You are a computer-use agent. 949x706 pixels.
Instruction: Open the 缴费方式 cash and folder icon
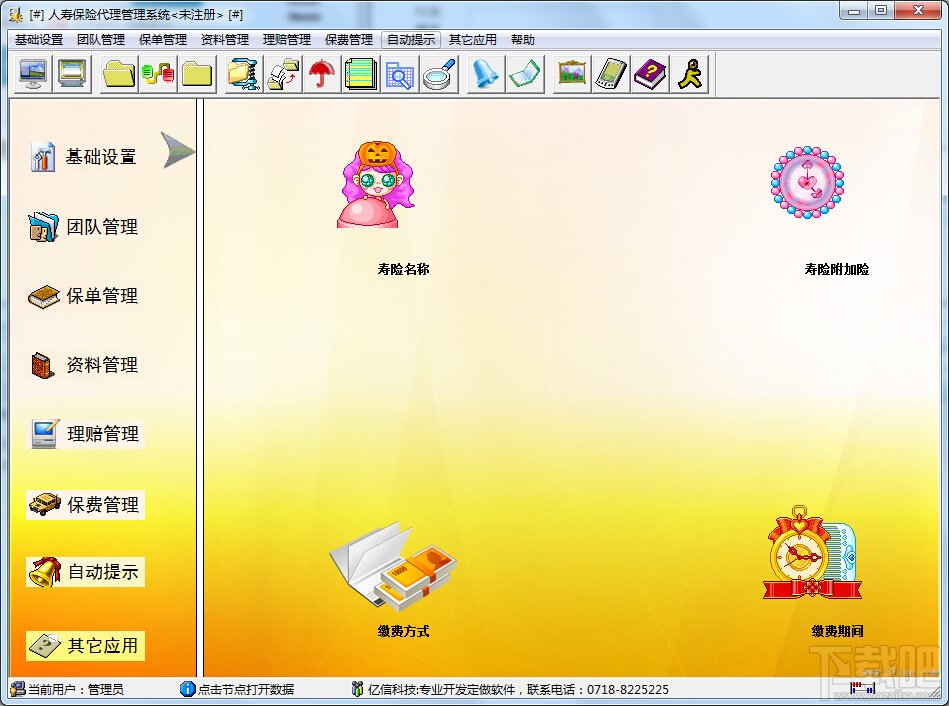(393, 567)
